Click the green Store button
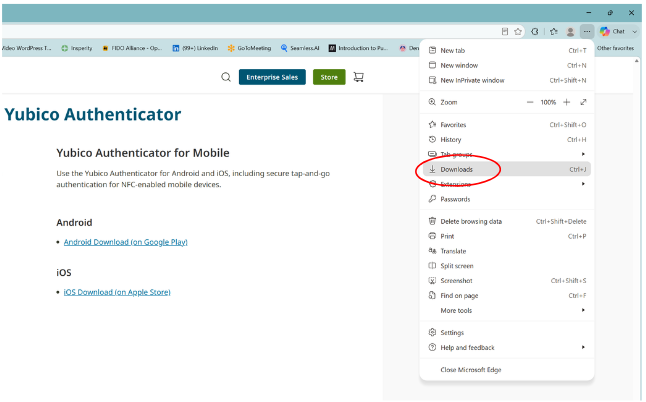Screen dimensions: 646x402 [x=329, y=77]
